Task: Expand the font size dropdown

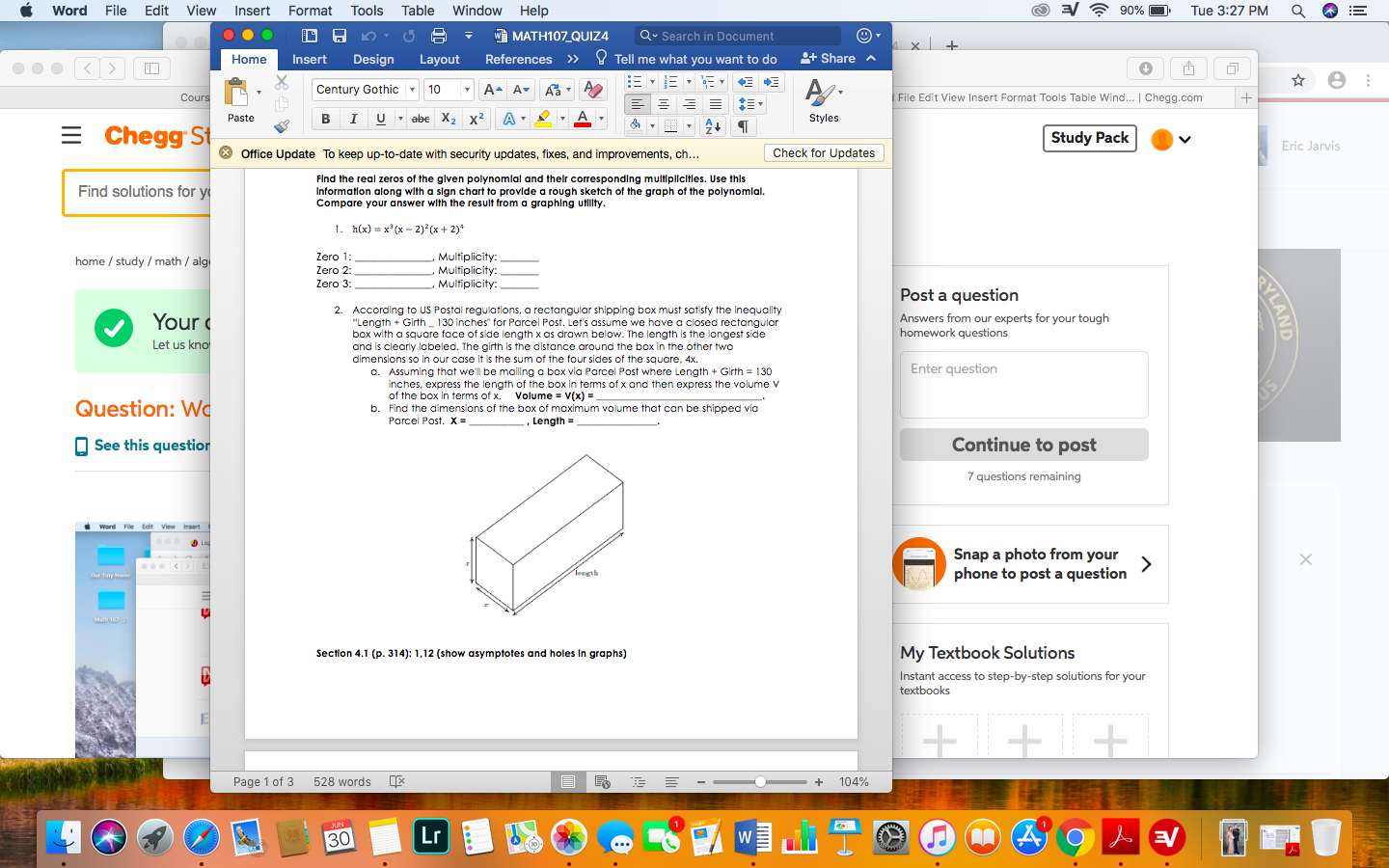Action: click(467, 89)
